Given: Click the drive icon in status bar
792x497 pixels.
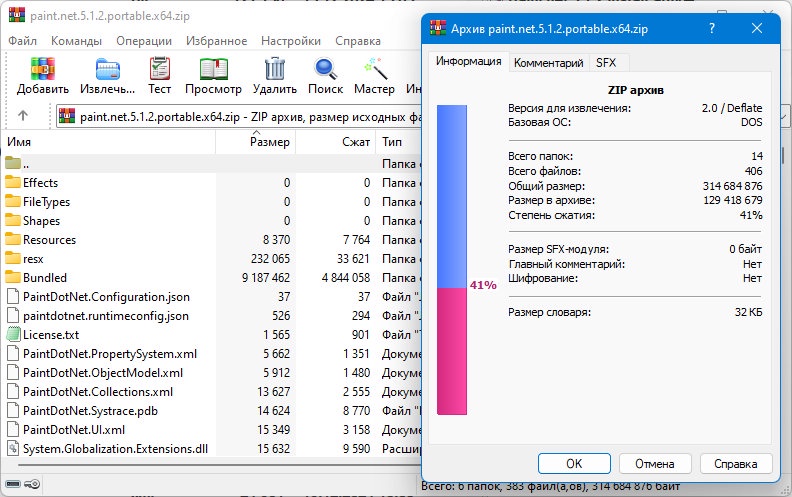Looking at the screenshot, I should (13, 484).
